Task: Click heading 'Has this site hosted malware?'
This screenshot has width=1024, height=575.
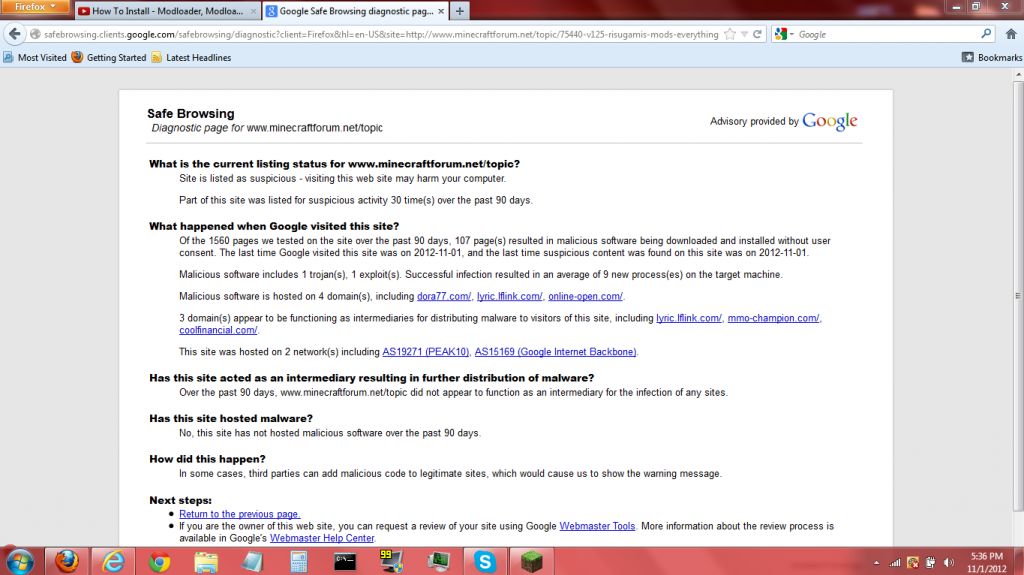Action: click(231, 418)
